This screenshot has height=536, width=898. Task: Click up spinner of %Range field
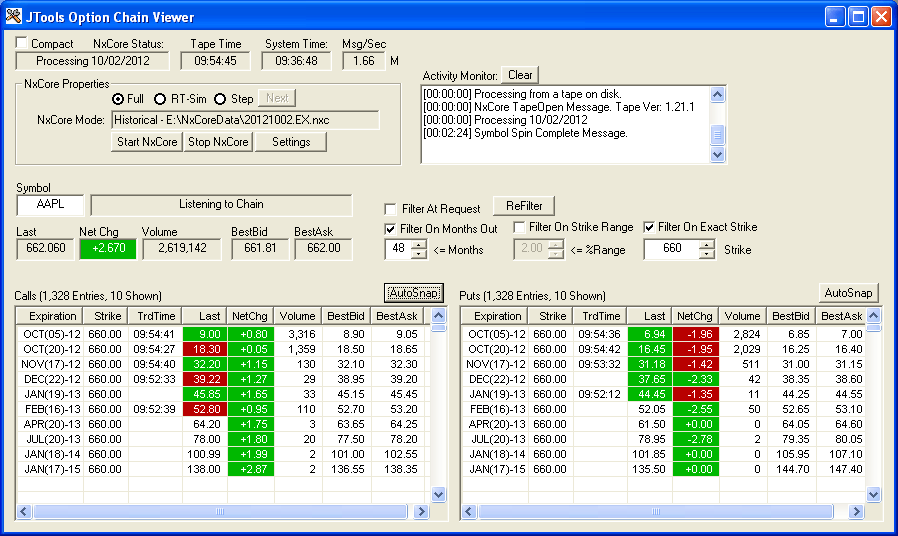pos(556,245)
